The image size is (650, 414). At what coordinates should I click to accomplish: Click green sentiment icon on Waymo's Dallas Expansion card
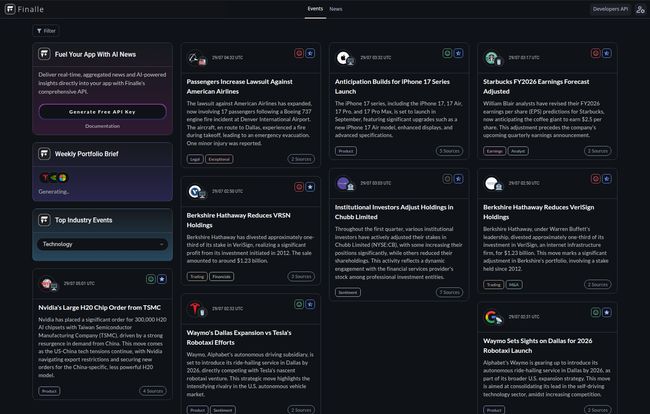point(299,304)
